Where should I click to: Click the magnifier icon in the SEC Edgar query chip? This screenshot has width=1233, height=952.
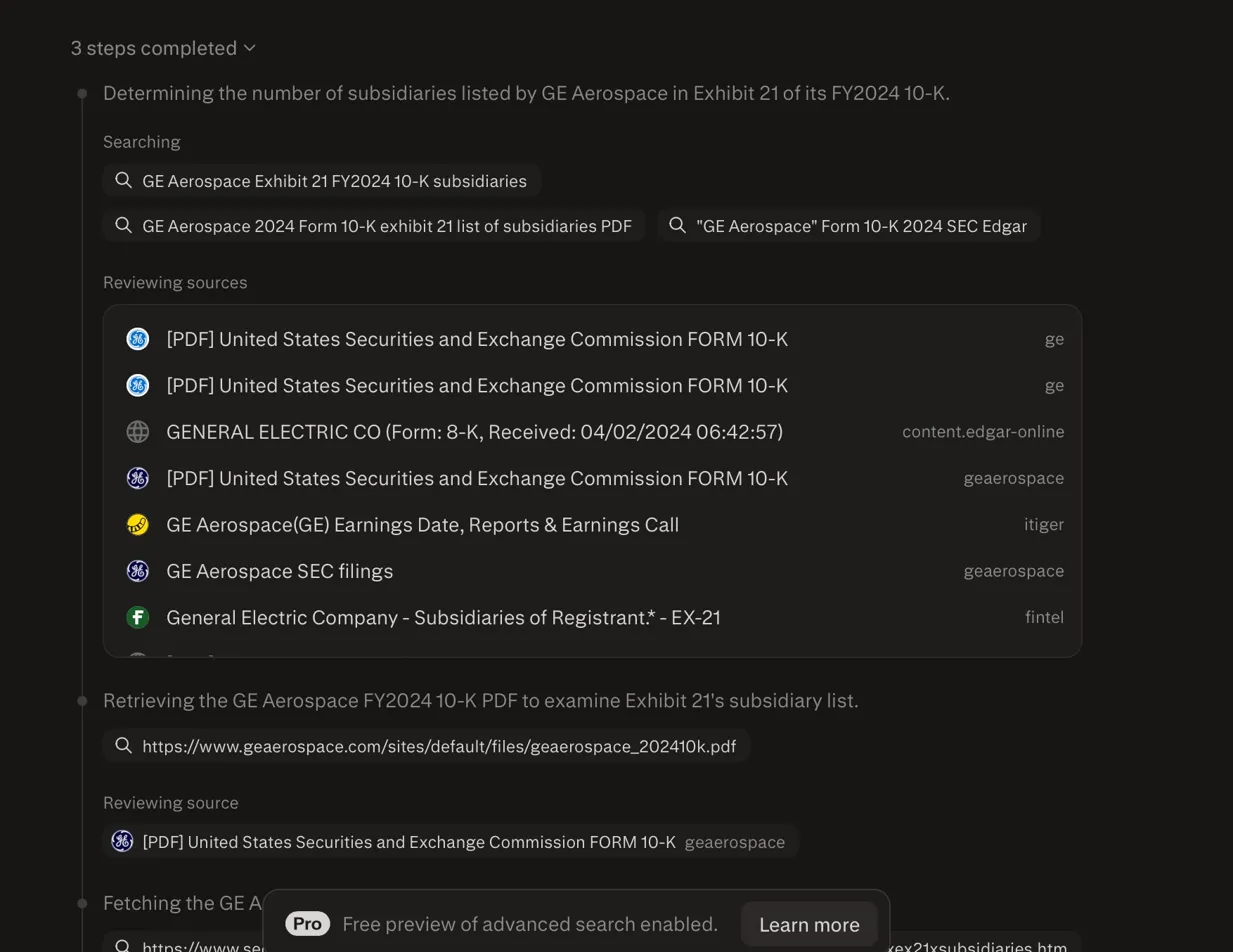(676, 225)
